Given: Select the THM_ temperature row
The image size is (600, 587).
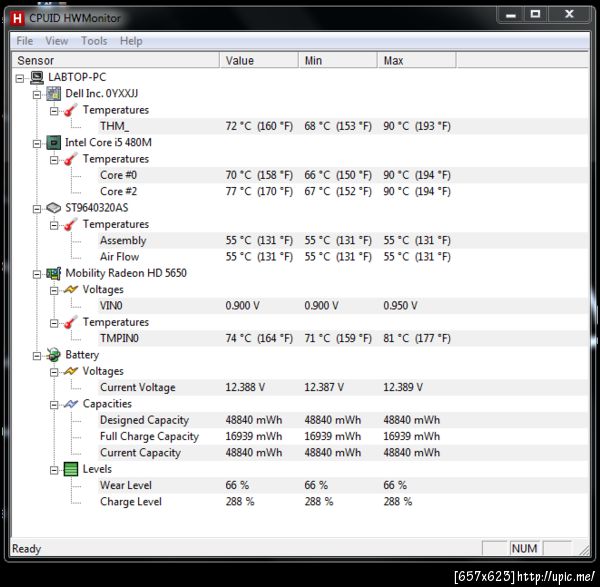Looking at the screenshot, I should (342, 126).
